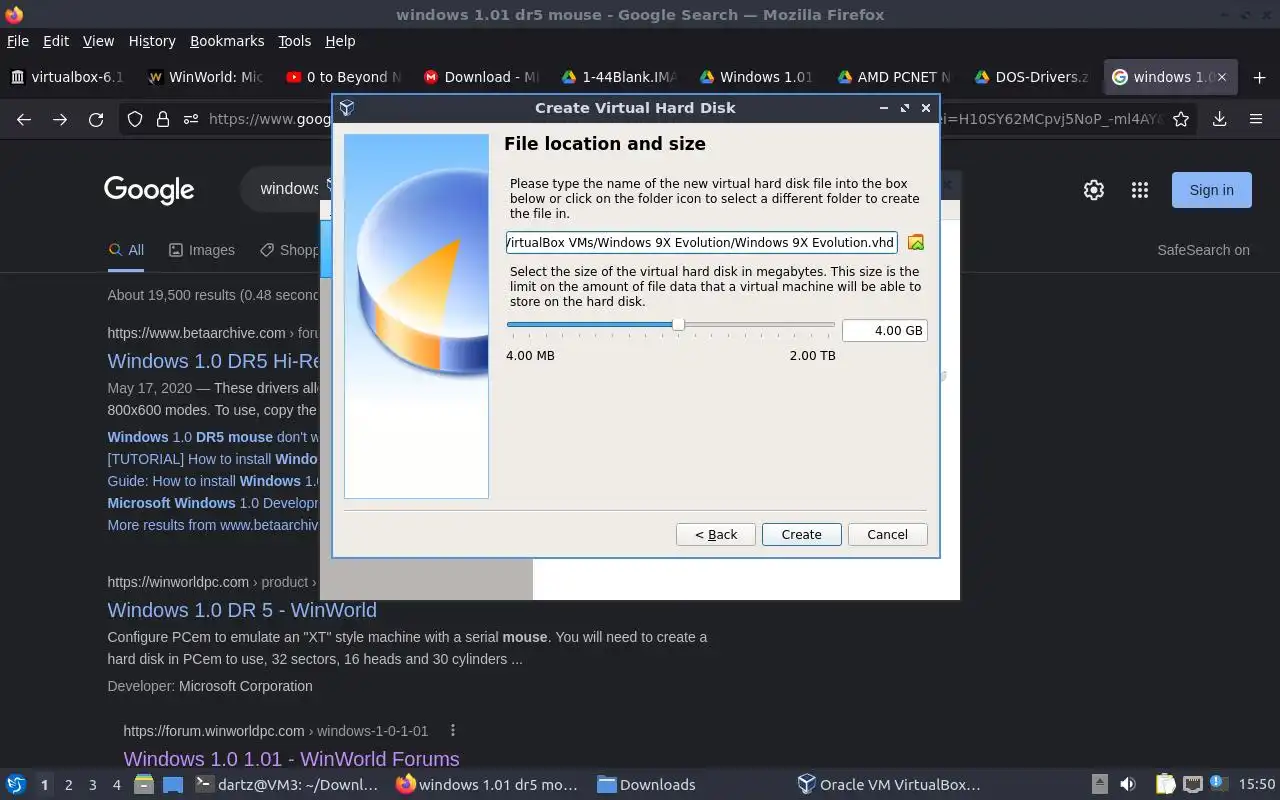Click the virtual hard disk file path field
Viewport: 1280px width, 800px height.
(701, 242)
